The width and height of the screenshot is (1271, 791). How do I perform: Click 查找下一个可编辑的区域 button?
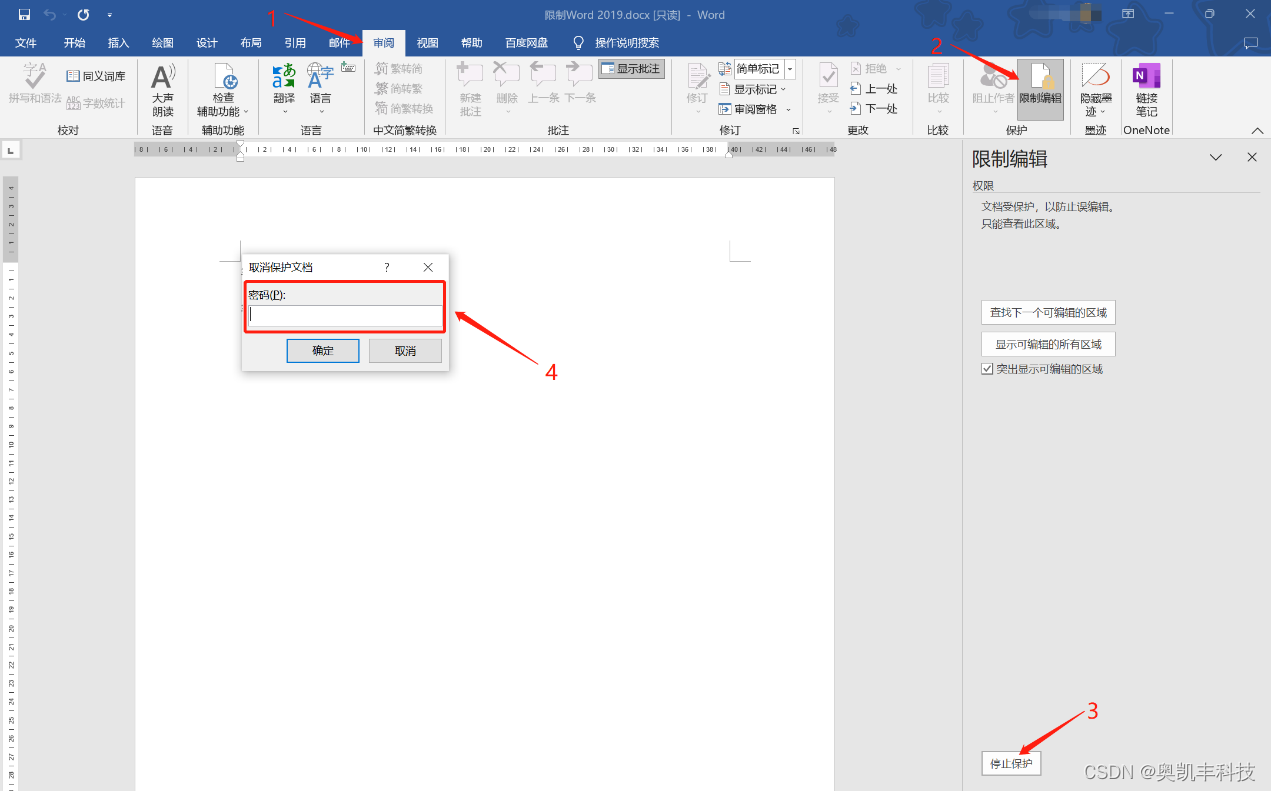tap(1049, 313)
